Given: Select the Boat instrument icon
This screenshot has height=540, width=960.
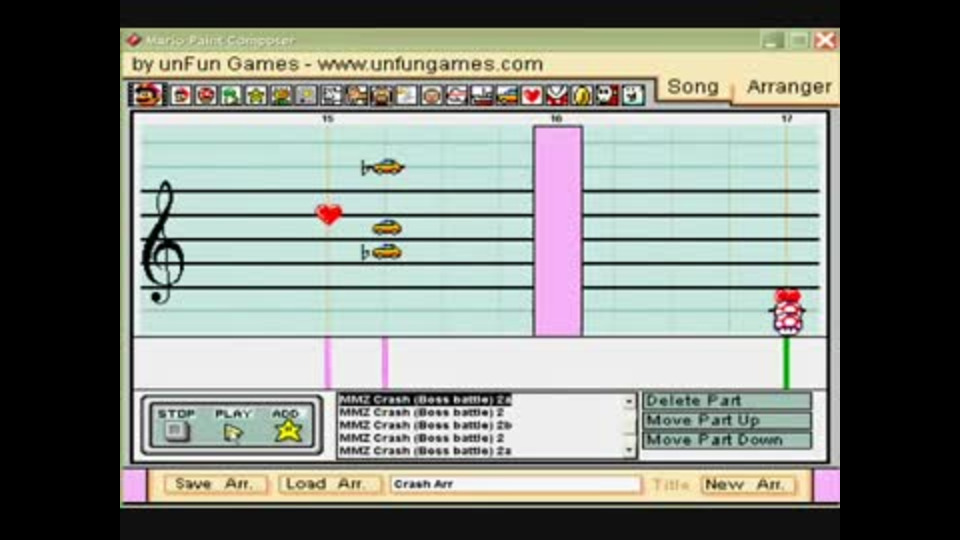Looking at the screenshot, I should click(482, 96).
